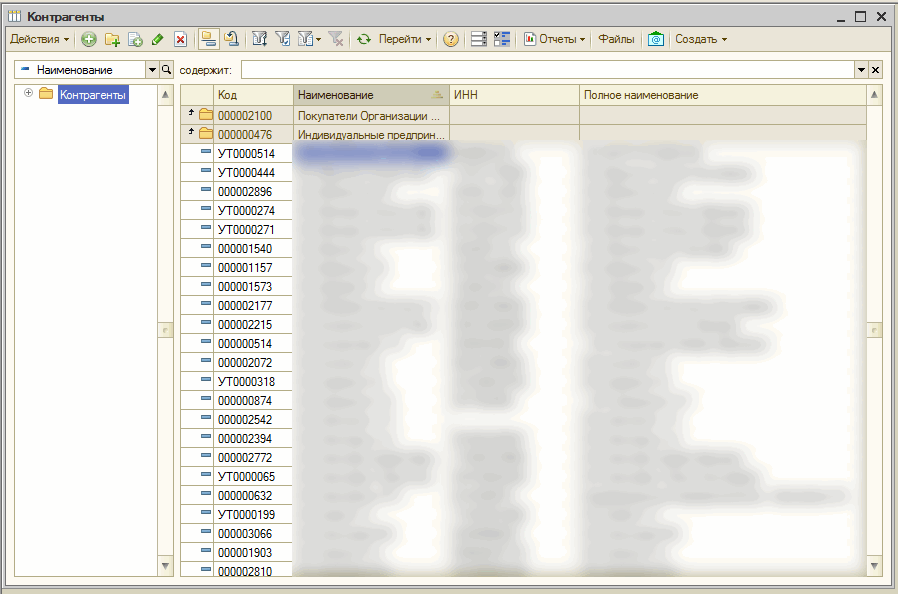Click the Файлы button

[616, 40]
